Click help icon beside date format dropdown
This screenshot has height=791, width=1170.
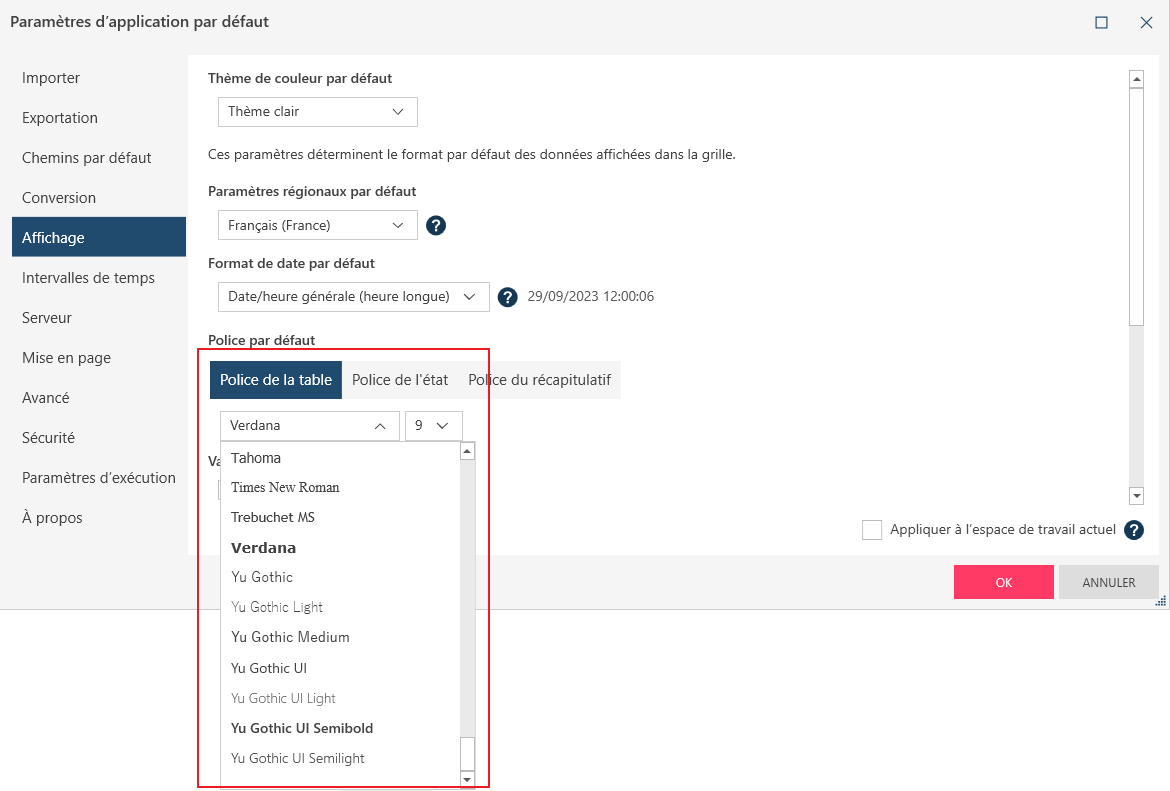508,297
